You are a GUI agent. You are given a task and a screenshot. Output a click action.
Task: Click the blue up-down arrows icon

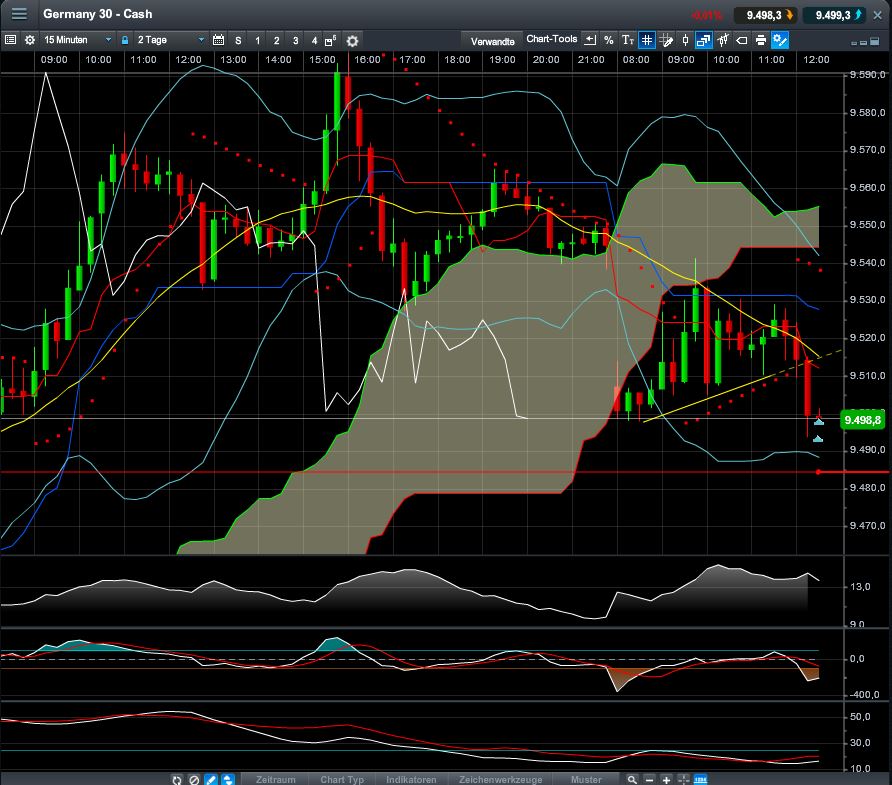[x=227, y=779]
